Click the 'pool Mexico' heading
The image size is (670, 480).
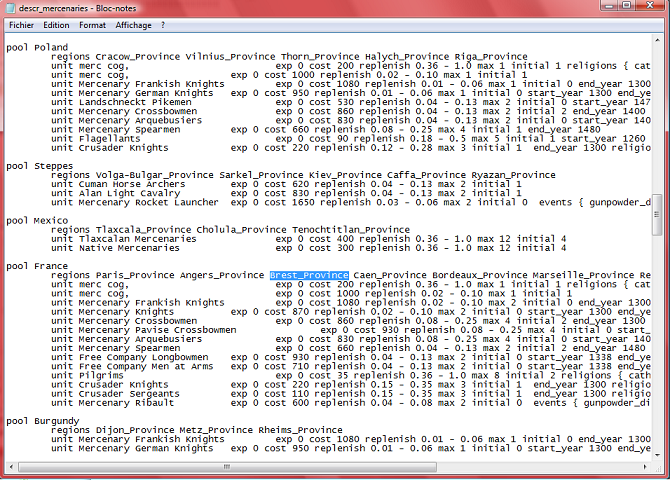coord(37,221)
